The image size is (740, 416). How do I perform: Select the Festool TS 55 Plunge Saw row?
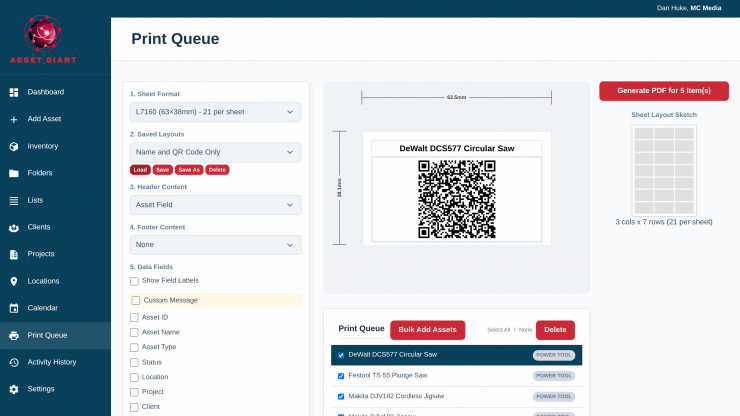pos(456,376)
